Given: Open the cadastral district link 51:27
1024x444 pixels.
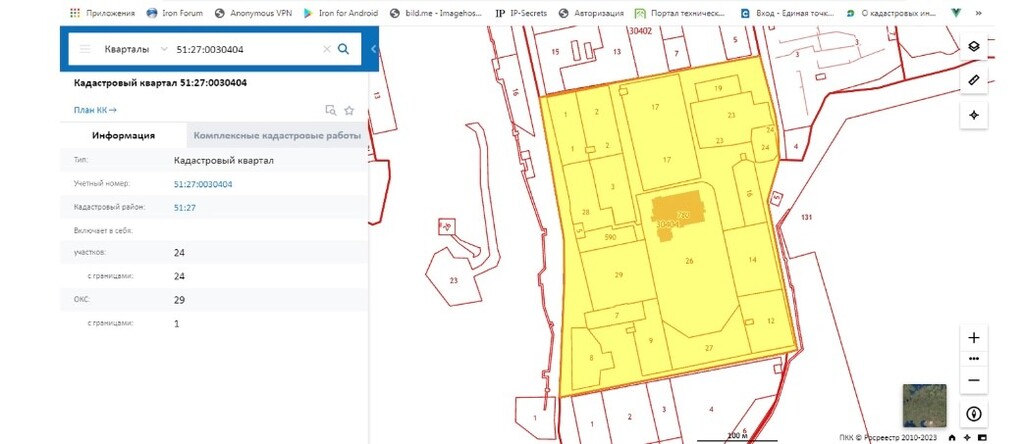Looking at the screenshot, I should pyautogui.click(x=185, y=208).
